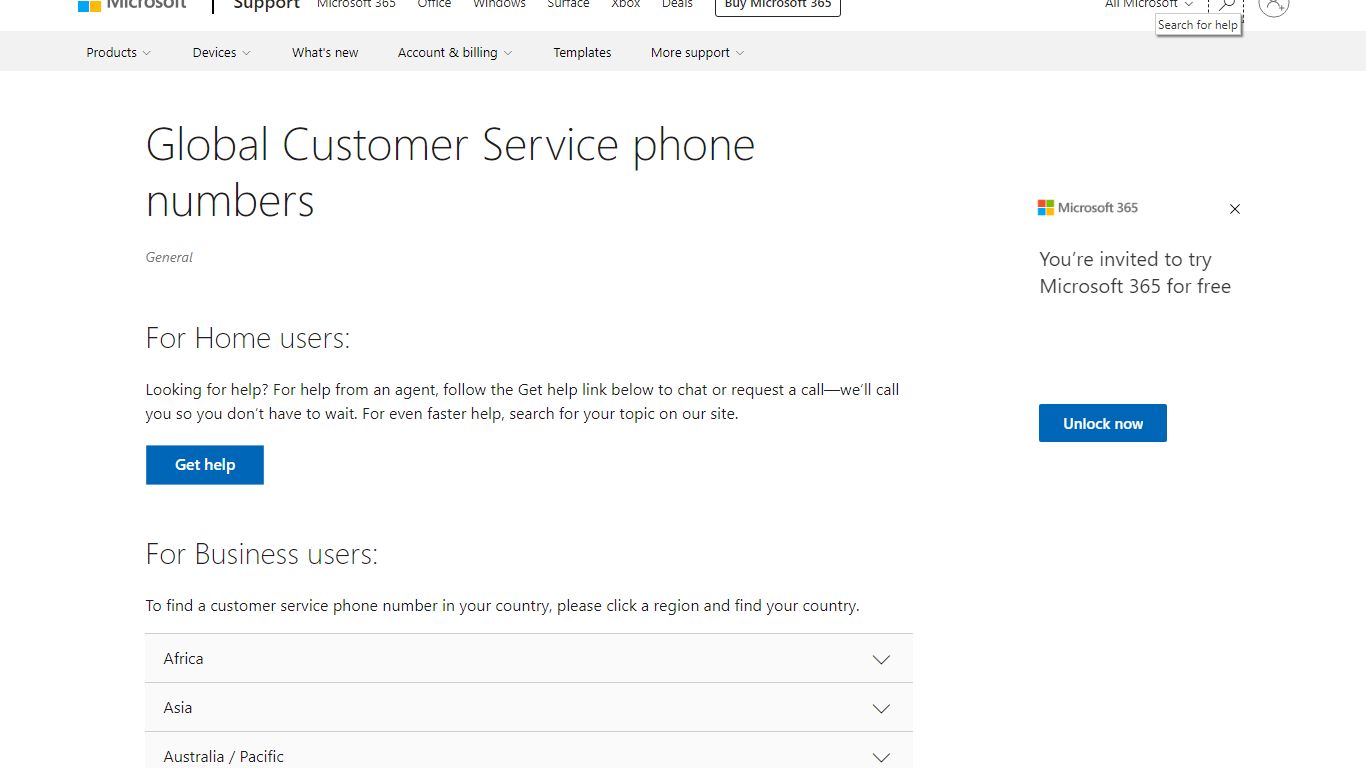Click the For Business users heading
Viewport: 1366px width, 768px height.
[262, 554]
